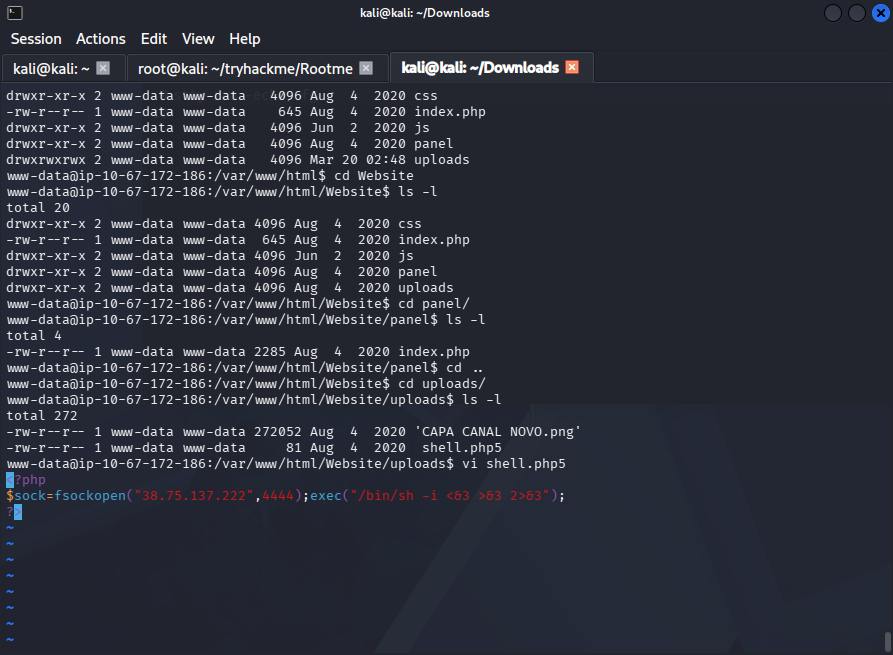
Task: Open the Help menu
Action: point(245,39)
